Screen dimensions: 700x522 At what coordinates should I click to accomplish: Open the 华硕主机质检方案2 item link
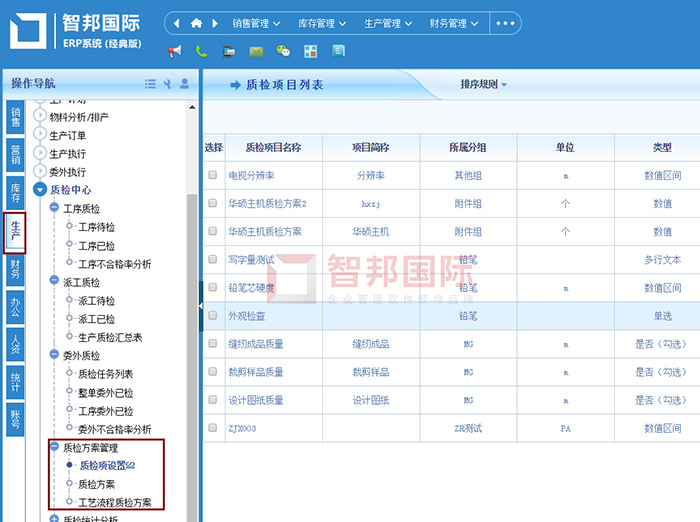pyautogui.click(x=267, y=203)
